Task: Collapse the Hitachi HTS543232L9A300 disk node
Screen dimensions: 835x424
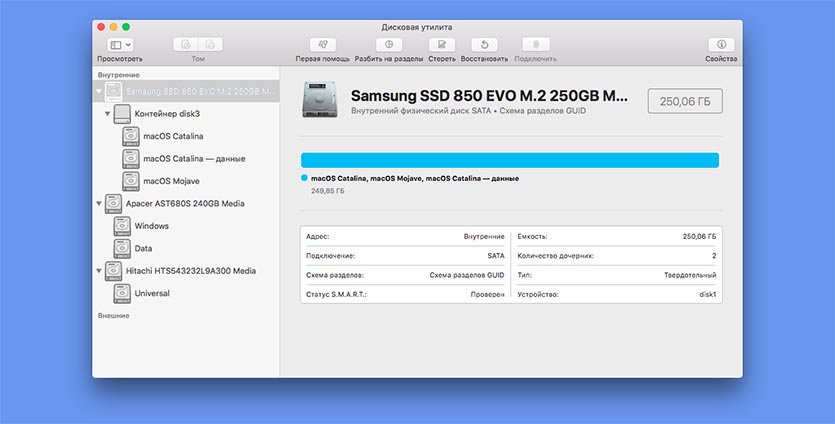Action: (x=99, y=271)
